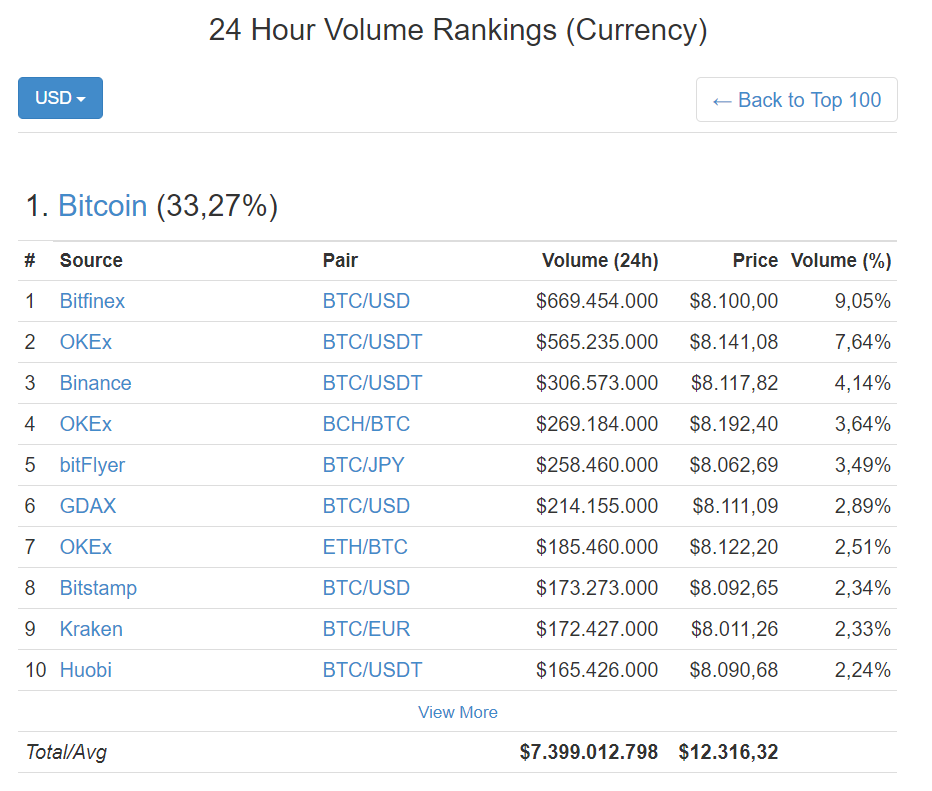
Task: Click the Huobi volume $165.426.000
Action: (x=597, y=670)
